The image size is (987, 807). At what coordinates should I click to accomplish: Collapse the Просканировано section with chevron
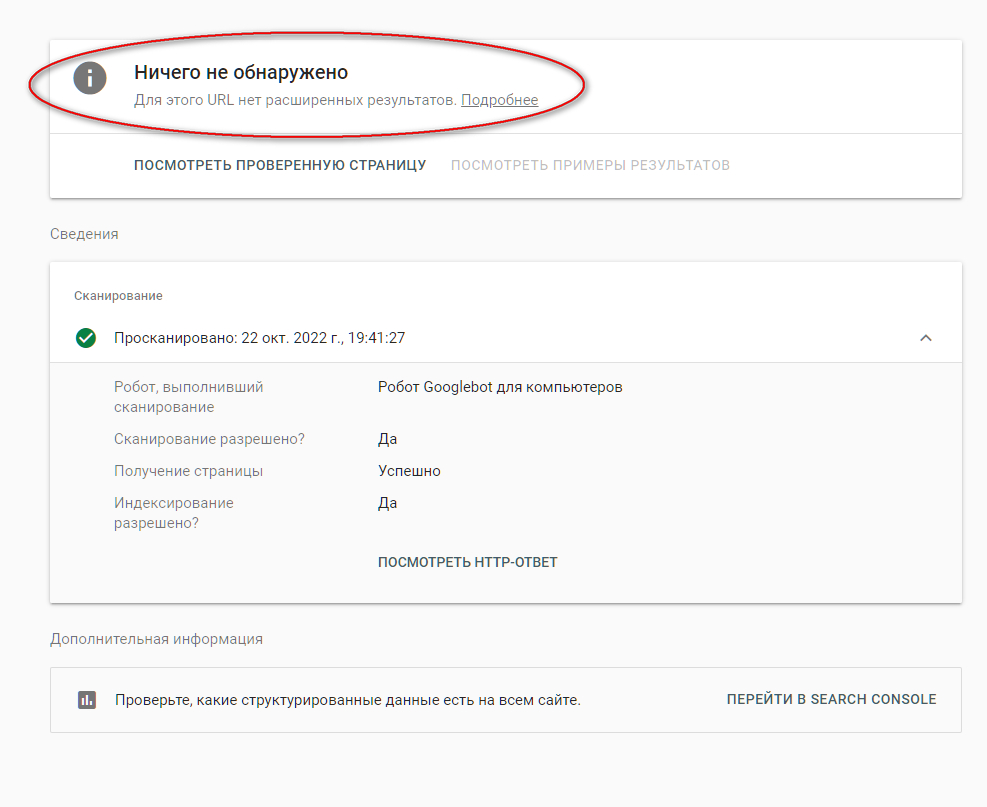(925, 338)
